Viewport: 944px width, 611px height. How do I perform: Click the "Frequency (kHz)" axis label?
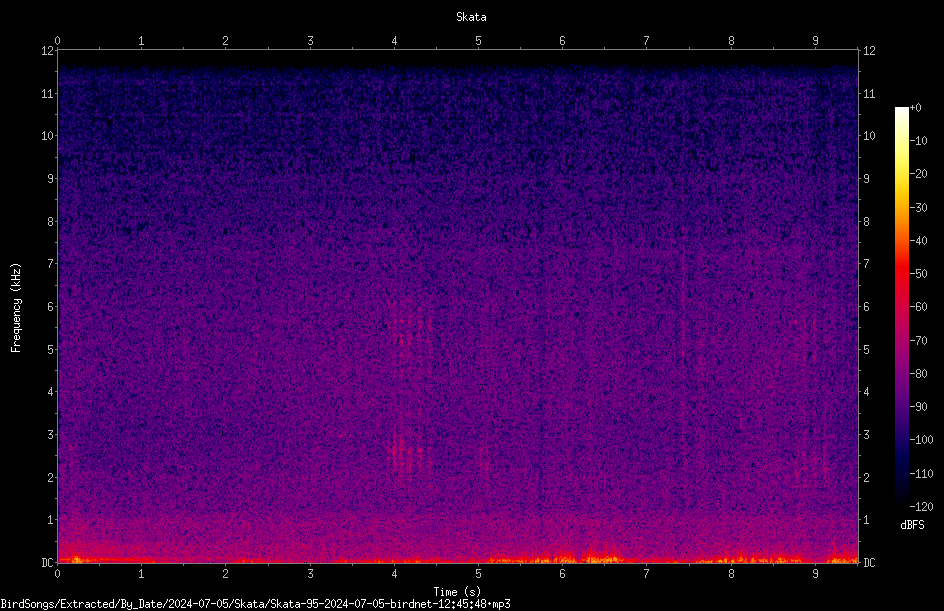click(16, 308)
